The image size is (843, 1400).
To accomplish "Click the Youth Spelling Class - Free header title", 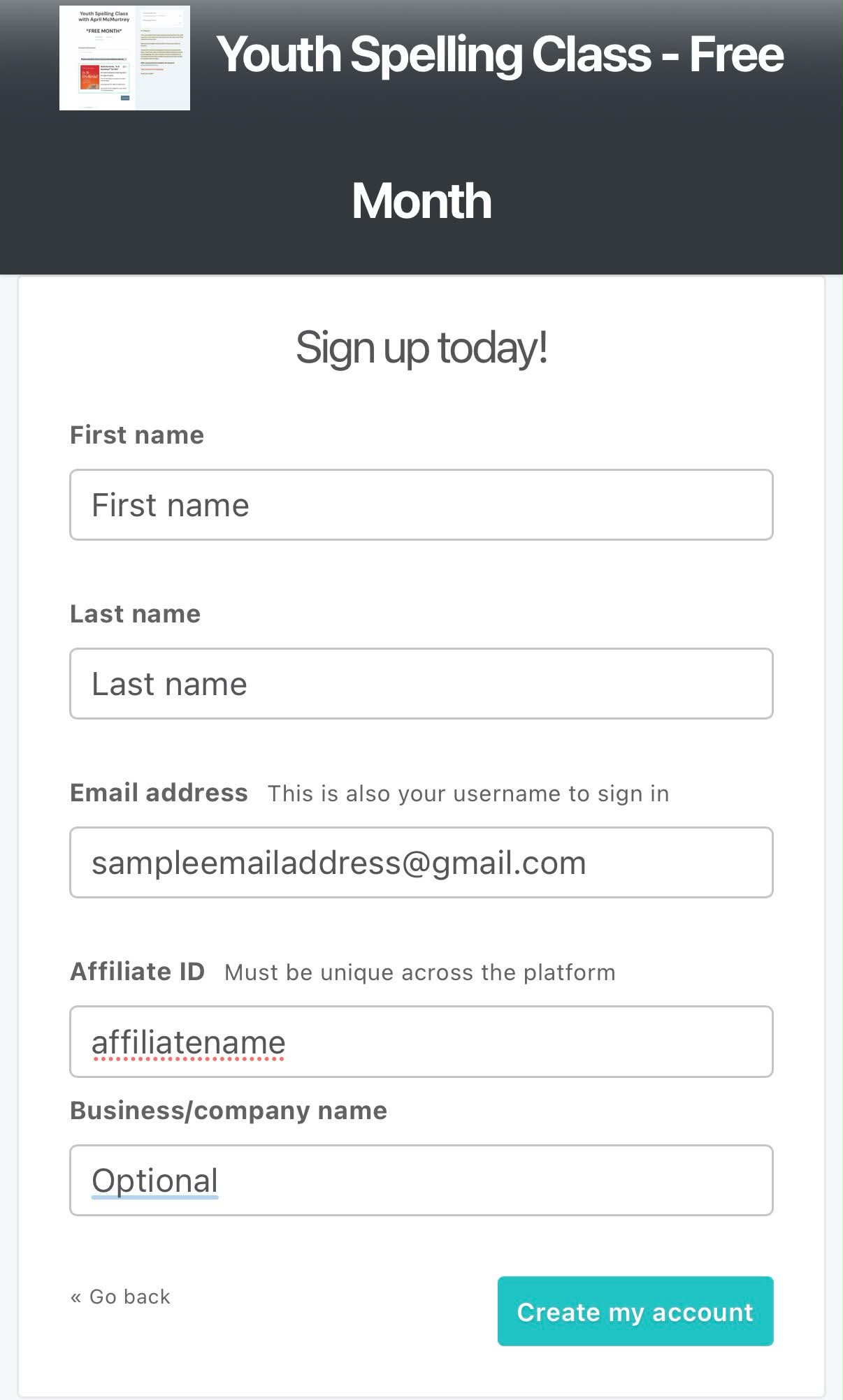I will 500,54.
